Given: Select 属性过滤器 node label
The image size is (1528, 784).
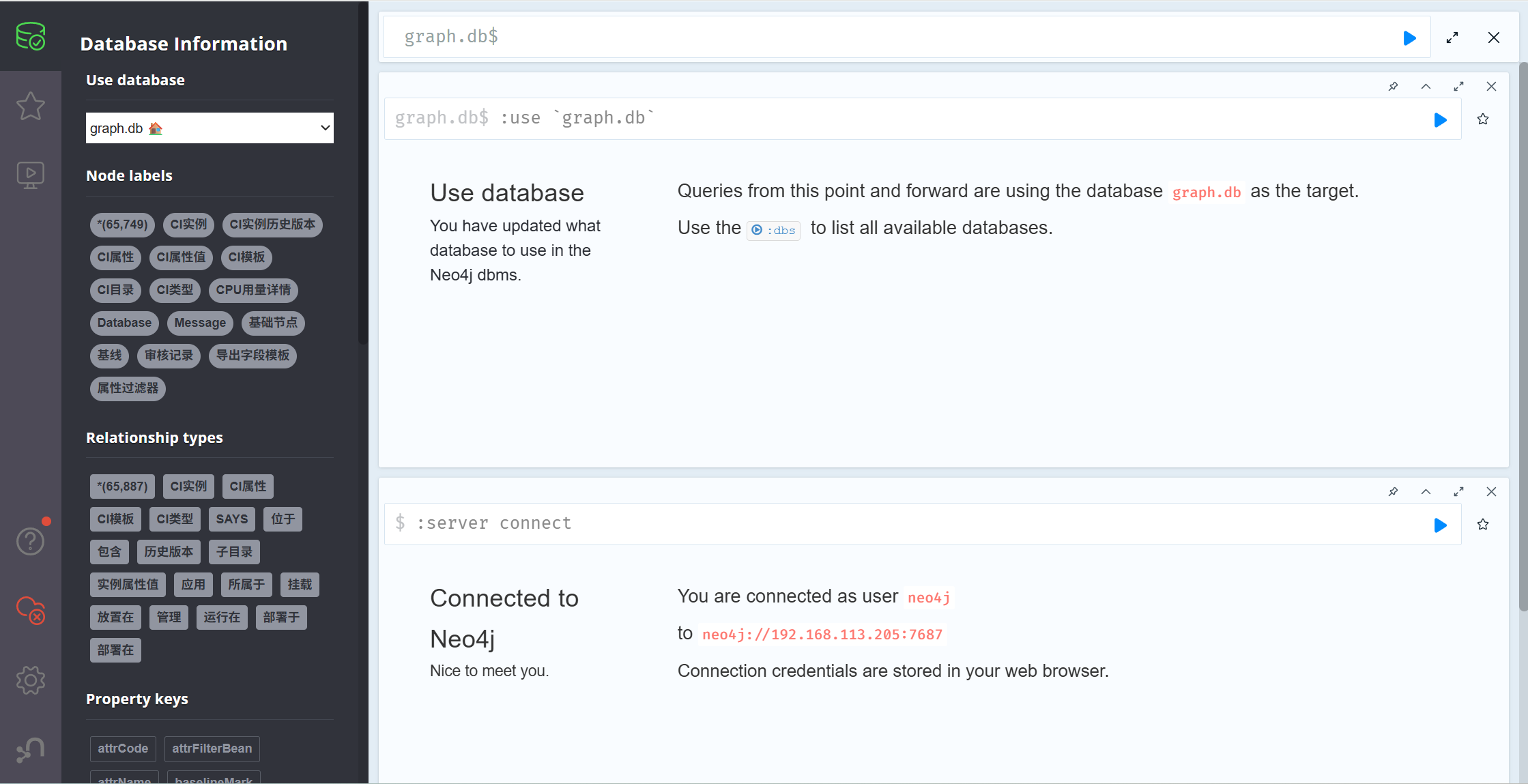Looking at the screenshot, I should 128,388.
